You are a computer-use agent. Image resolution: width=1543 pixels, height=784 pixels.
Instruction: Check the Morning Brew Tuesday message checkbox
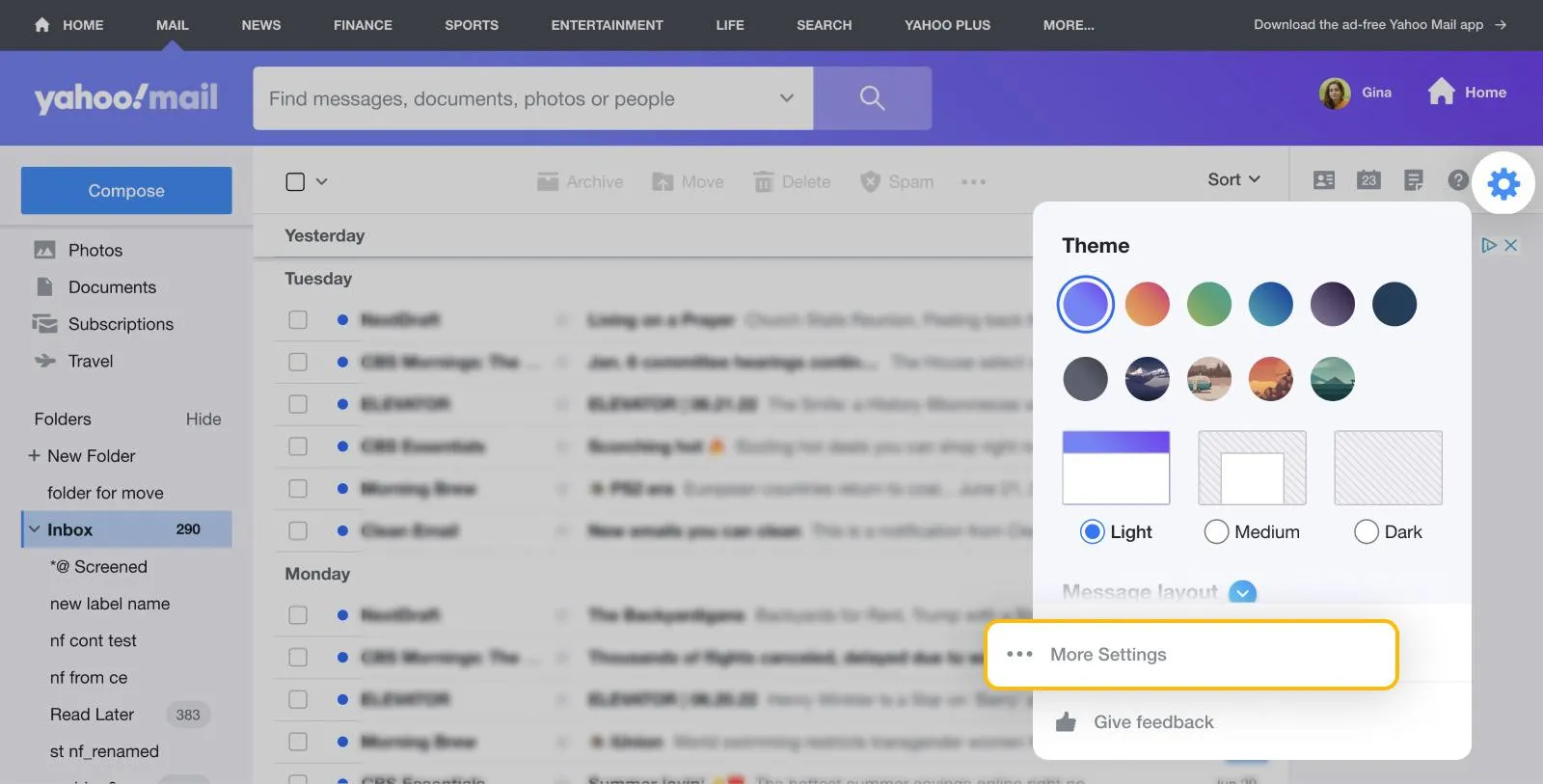[298, 489]
